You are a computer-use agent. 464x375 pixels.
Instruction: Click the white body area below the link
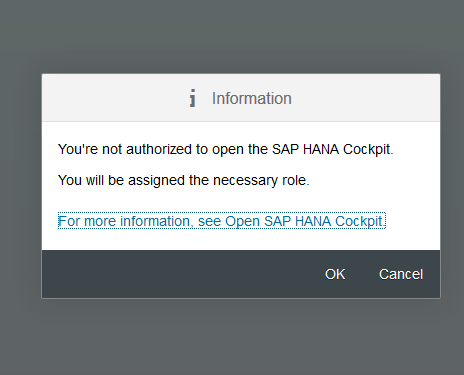pyautogui.click(x=241, y=240)
